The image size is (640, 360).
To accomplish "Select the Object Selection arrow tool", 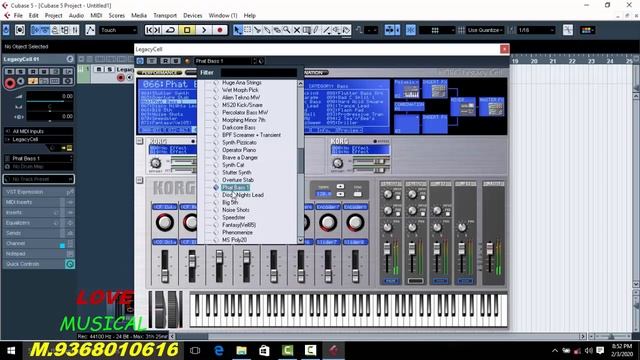I will point(238,30).
